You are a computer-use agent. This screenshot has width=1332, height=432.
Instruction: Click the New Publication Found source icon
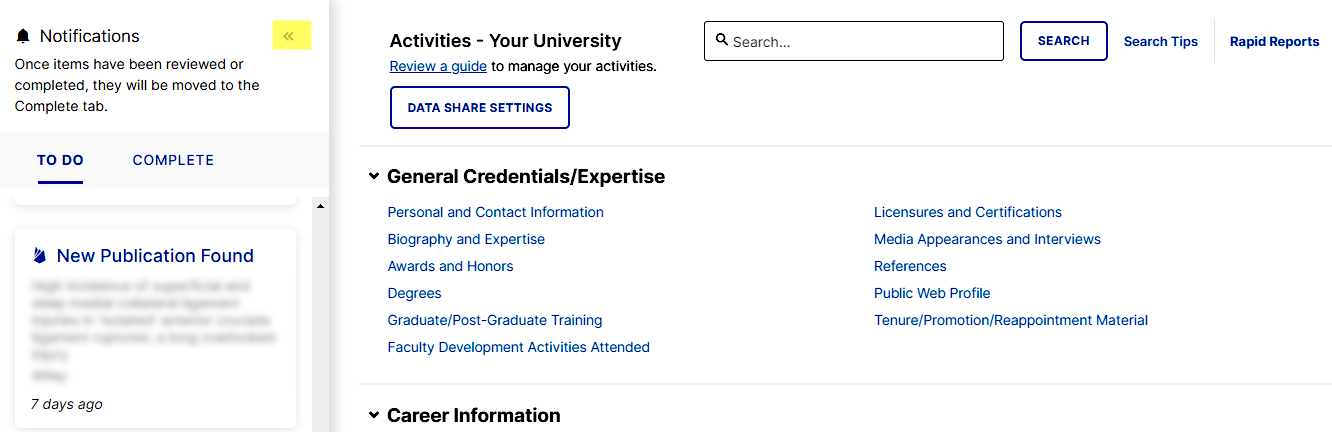(40, 256)
